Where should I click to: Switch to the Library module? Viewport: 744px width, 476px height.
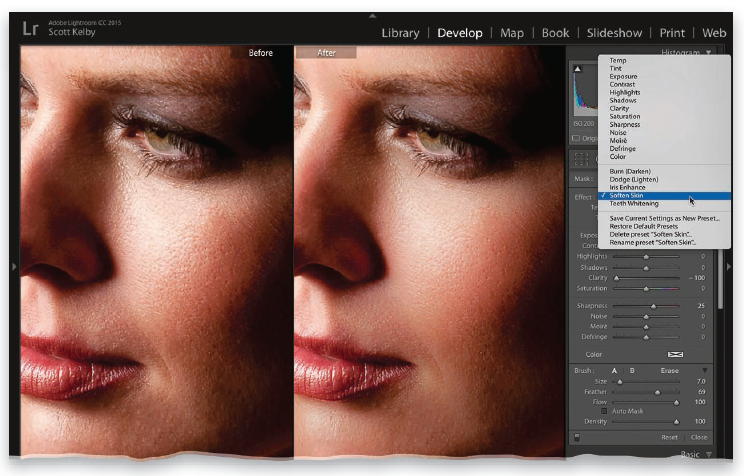[x=400, y=33]
